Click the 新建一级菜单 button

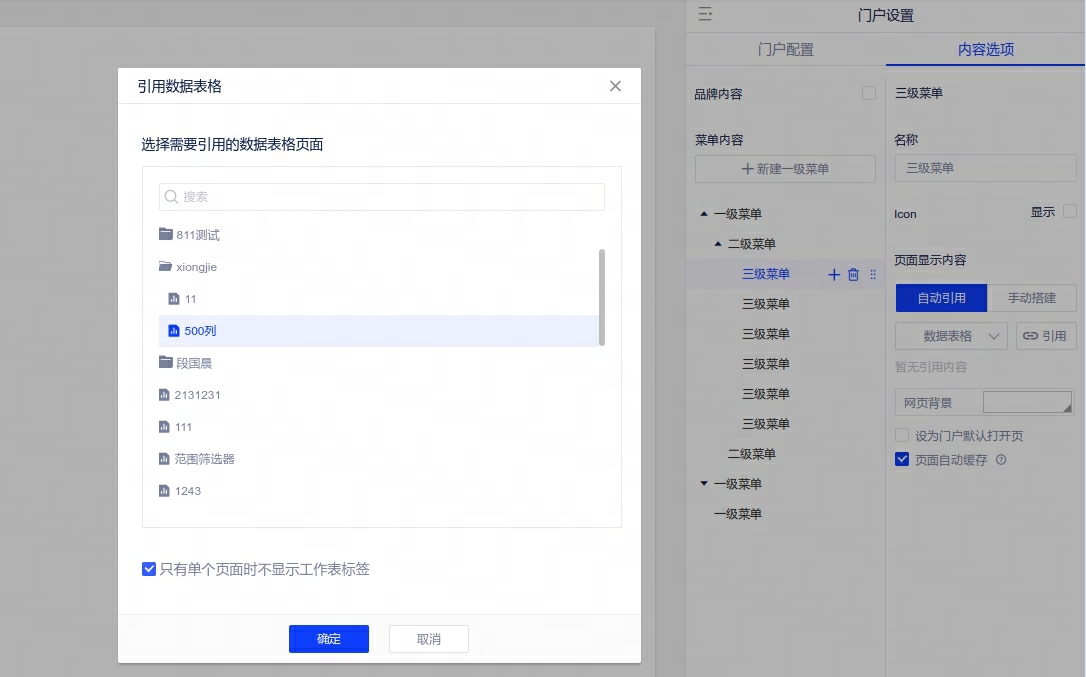coord(785,169)
